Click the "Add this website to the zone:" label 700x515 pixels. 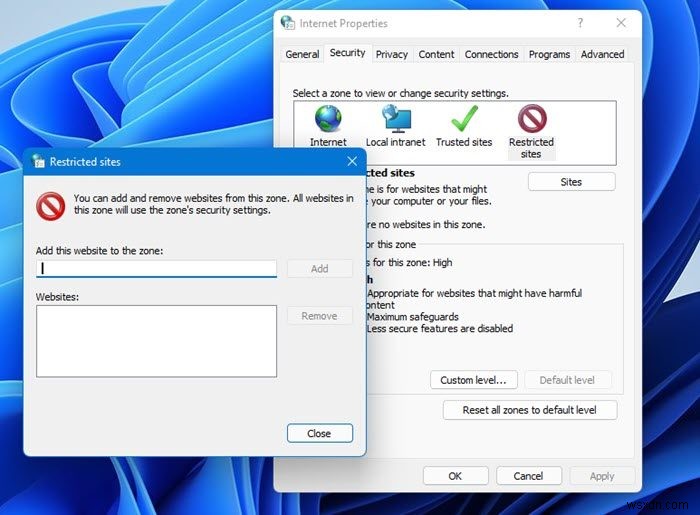click(100, 251)
